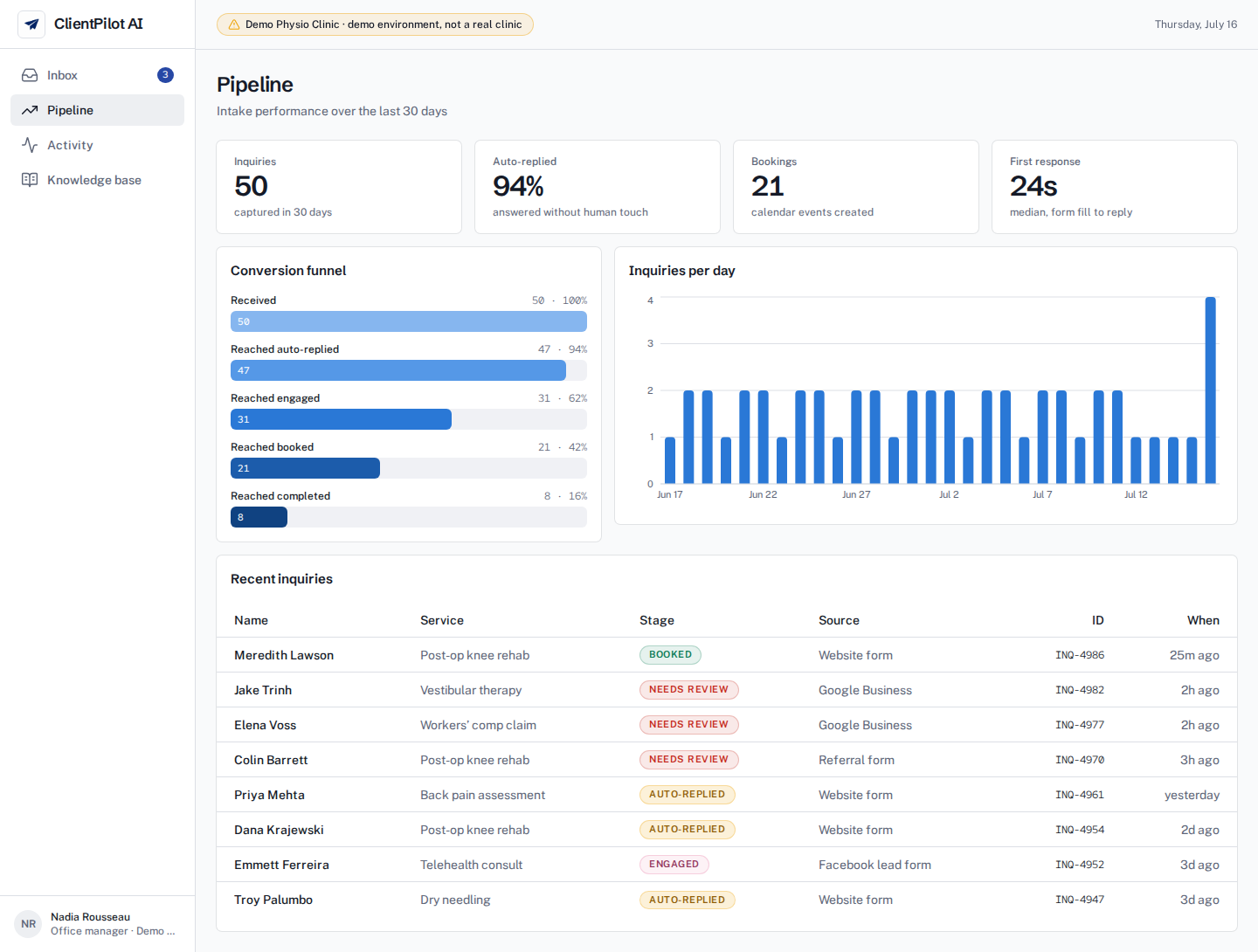Click AUTO-REPLIED badge for Troy Palumbo
Viewport: 1258px width, 952px height.
coord(687,900)
